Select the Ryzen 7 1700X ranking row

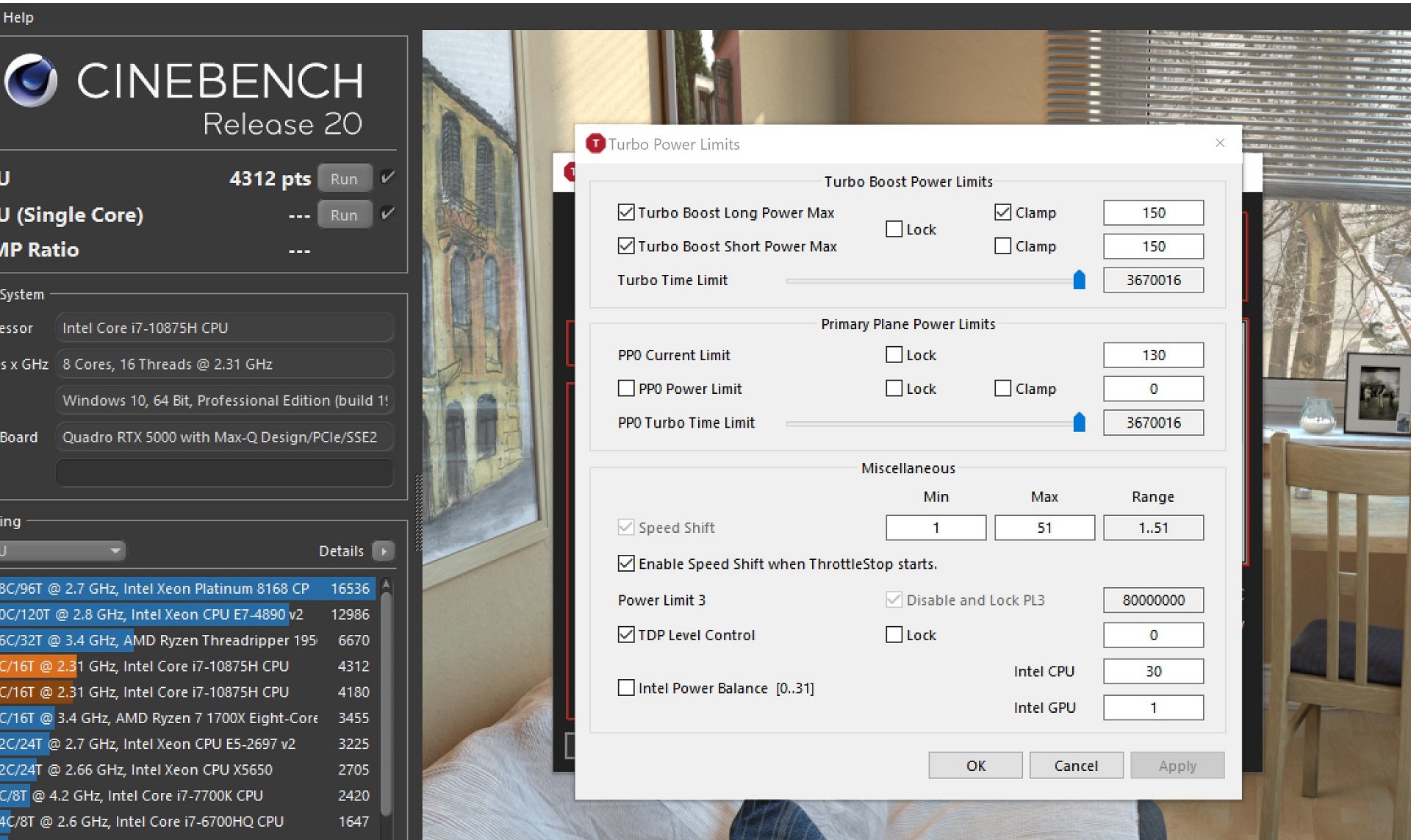(187, 717)
